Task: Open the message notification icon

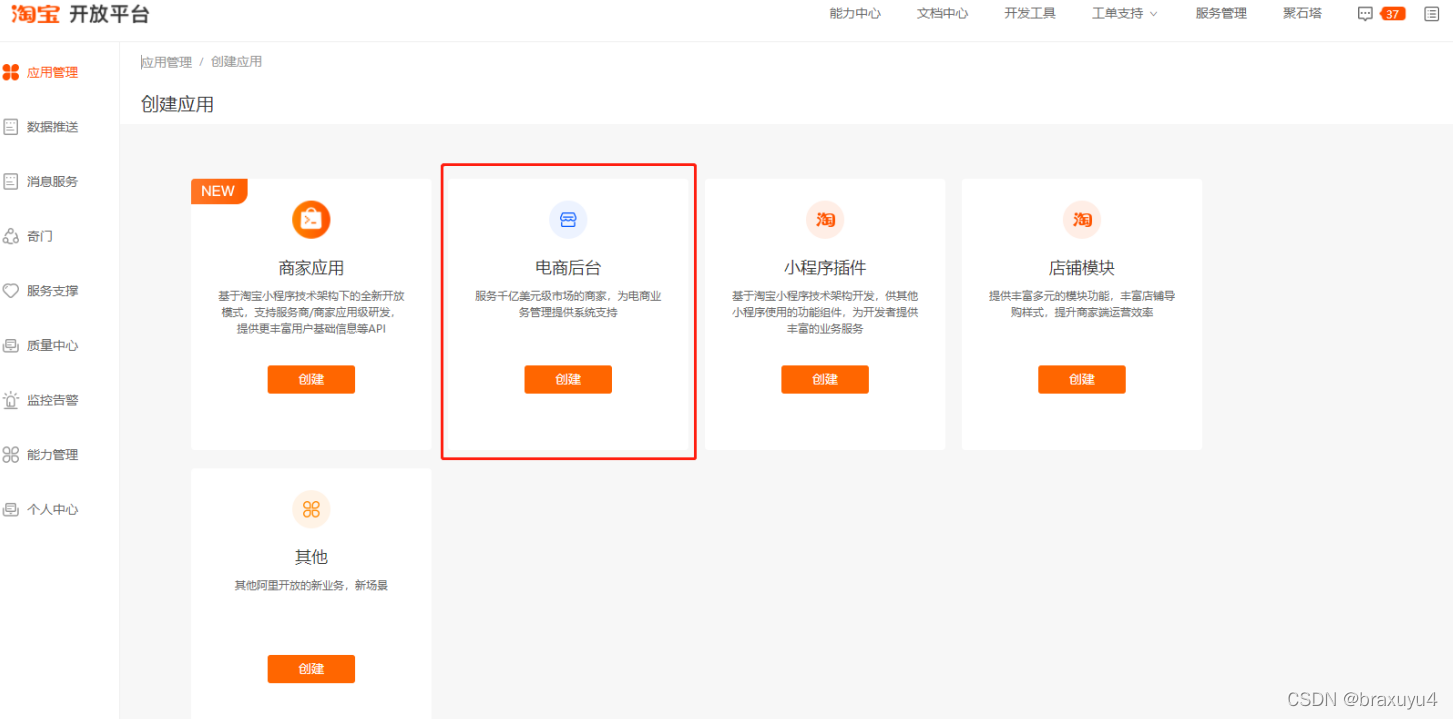Action: [1365, 14]
